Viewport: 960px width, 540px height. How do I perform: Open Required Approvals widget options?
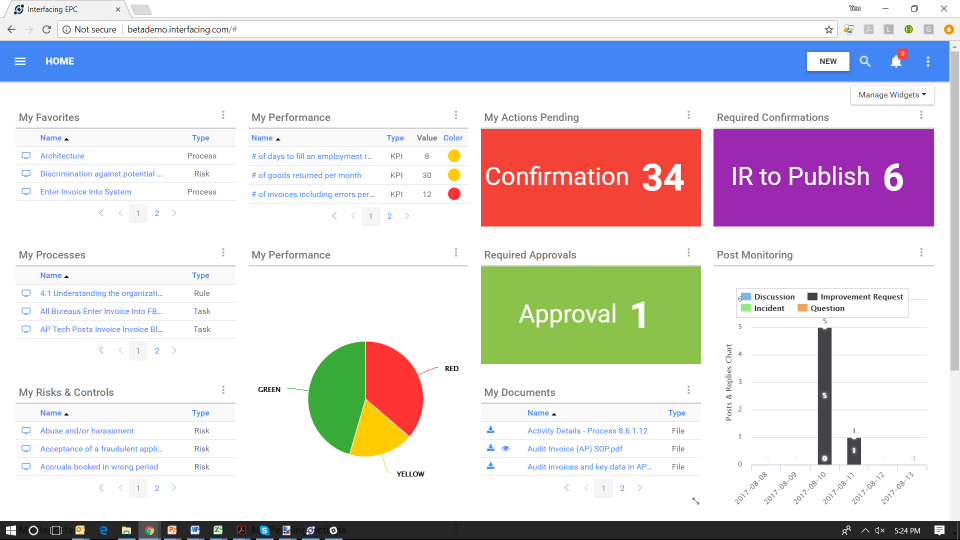click(x=689, y=252)
